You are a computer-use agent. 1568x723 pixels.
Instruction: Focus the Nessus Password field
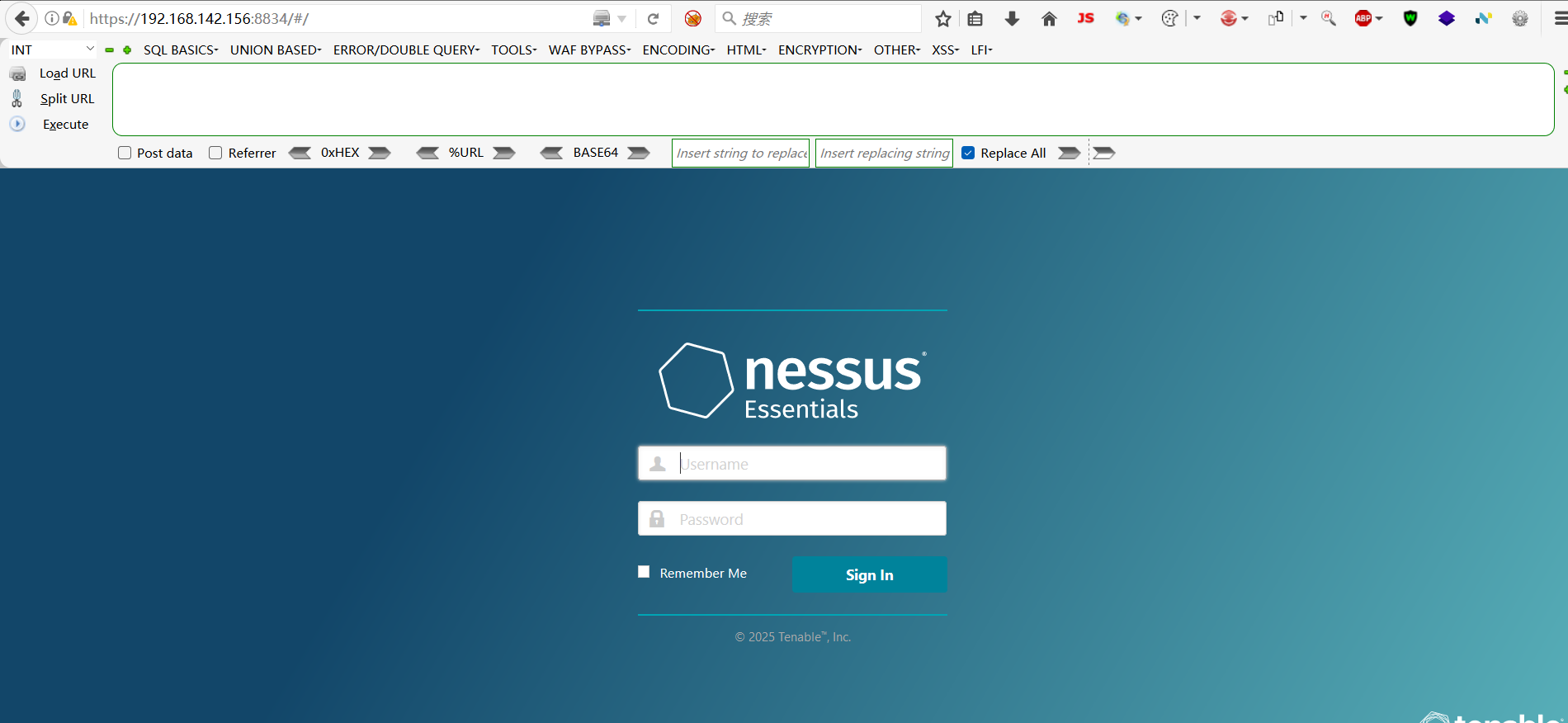point(792,519)
